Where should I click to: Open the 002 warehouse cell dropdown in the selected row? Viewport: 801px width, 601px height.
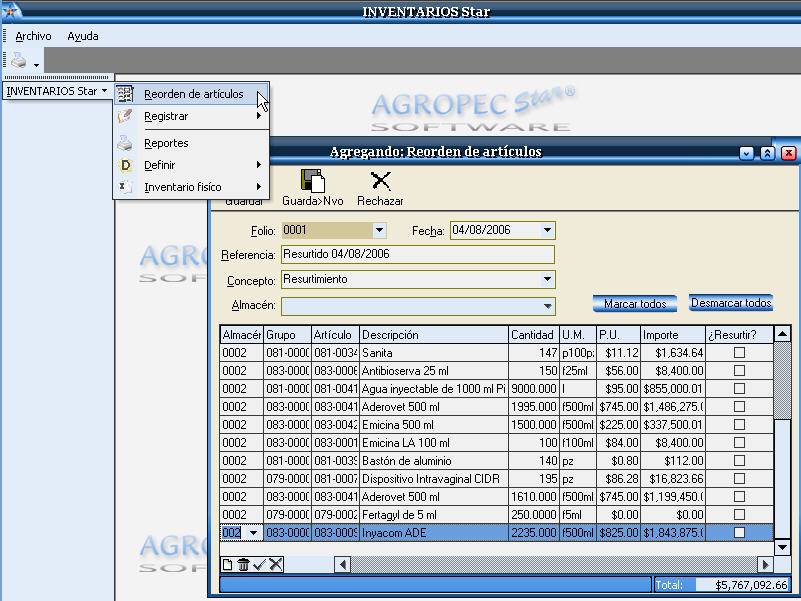click(x=253, y=533)
